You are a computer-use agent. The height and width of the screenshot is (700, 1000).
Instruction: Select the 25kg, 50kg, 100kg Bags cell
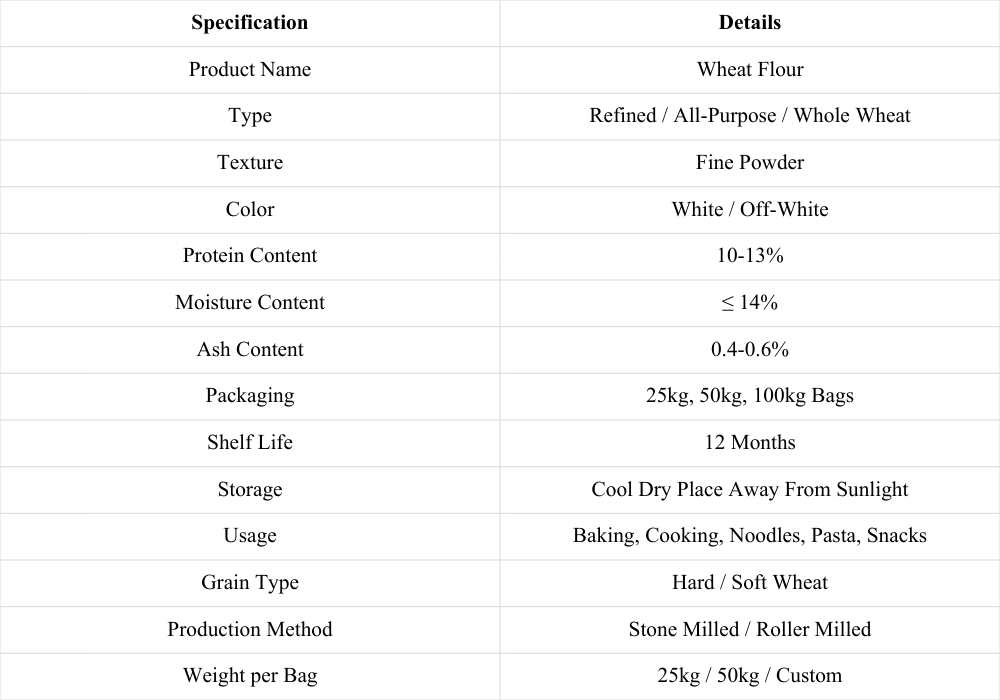coord(749,396)
